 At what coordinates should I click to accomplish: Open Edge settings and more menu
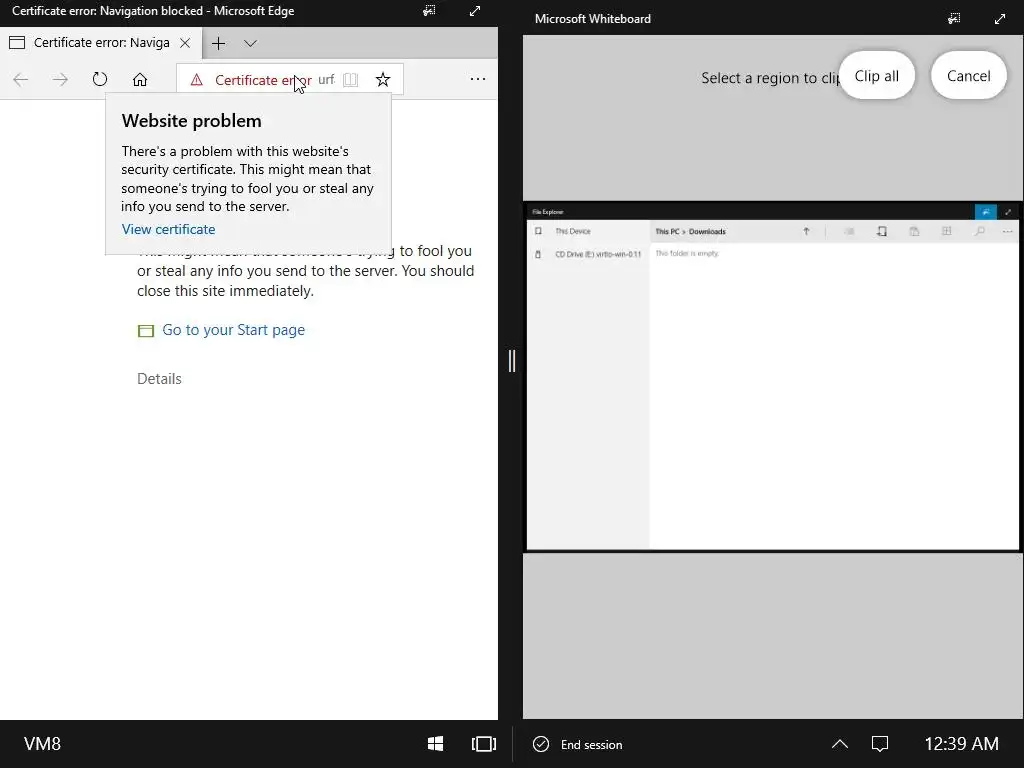(478, 79)
